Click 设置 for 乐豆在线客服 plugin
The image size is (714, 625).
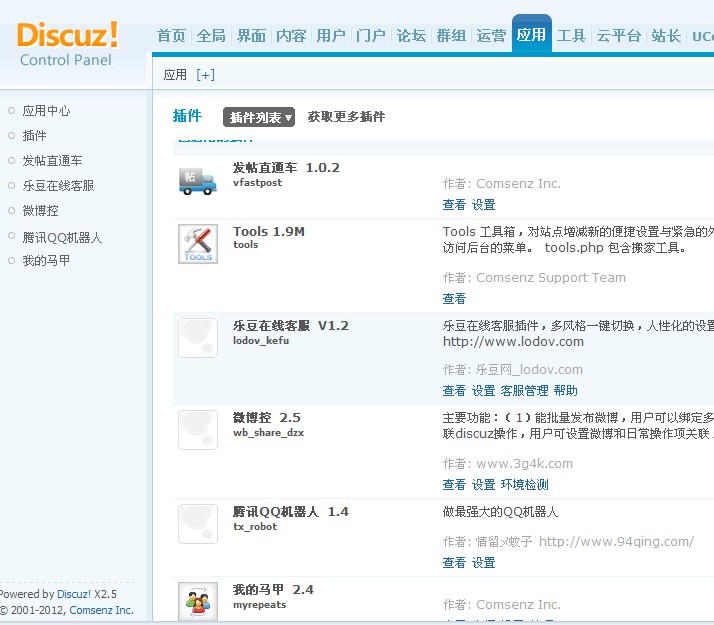pos(483,391)
